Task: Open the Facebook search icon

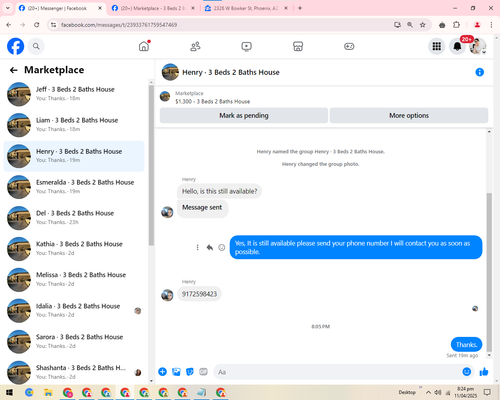Action: 36,46
